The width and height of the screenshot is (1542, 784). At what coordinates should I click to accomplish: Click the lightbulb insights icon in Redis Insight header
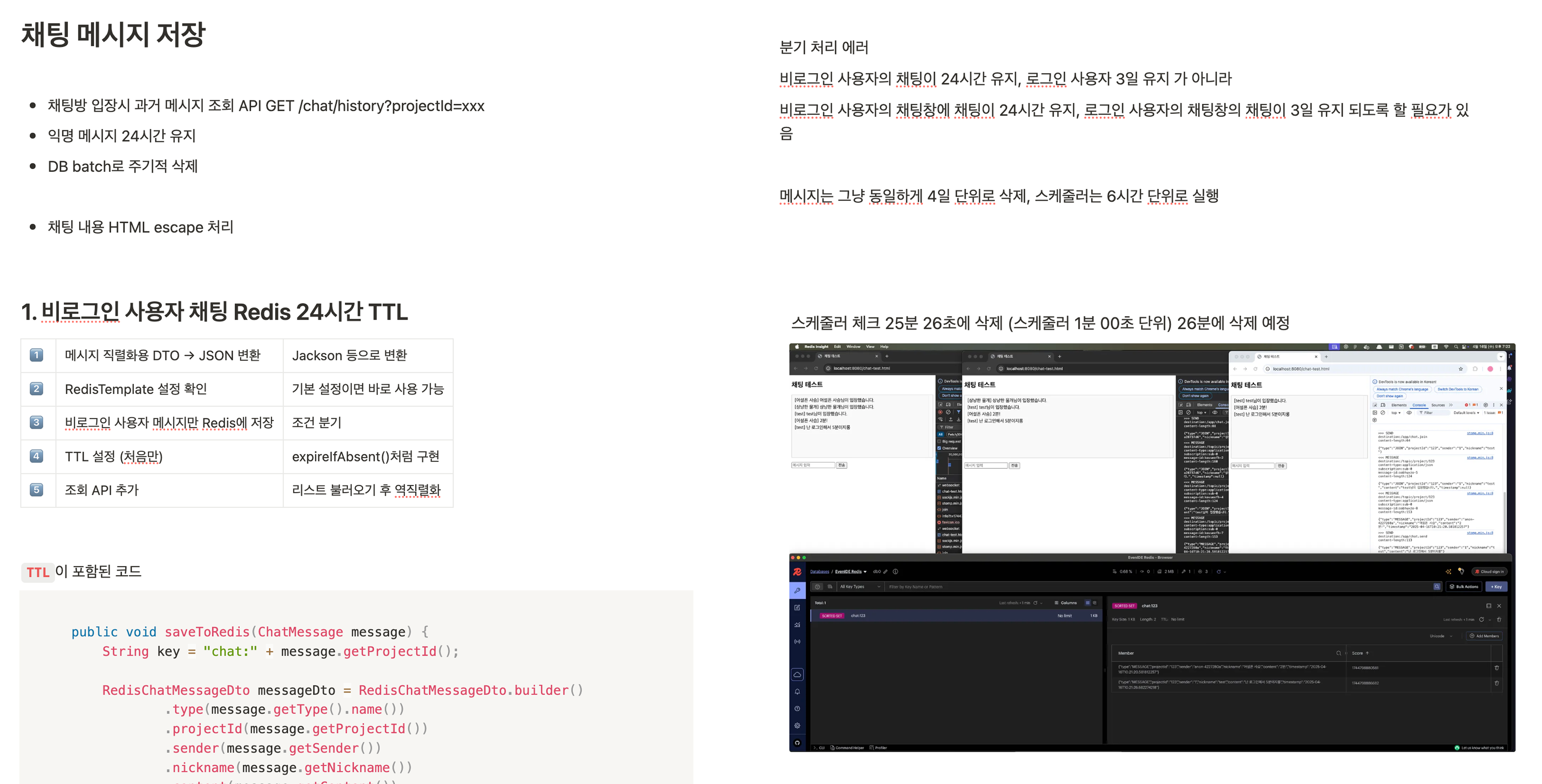coord(1461,571)
